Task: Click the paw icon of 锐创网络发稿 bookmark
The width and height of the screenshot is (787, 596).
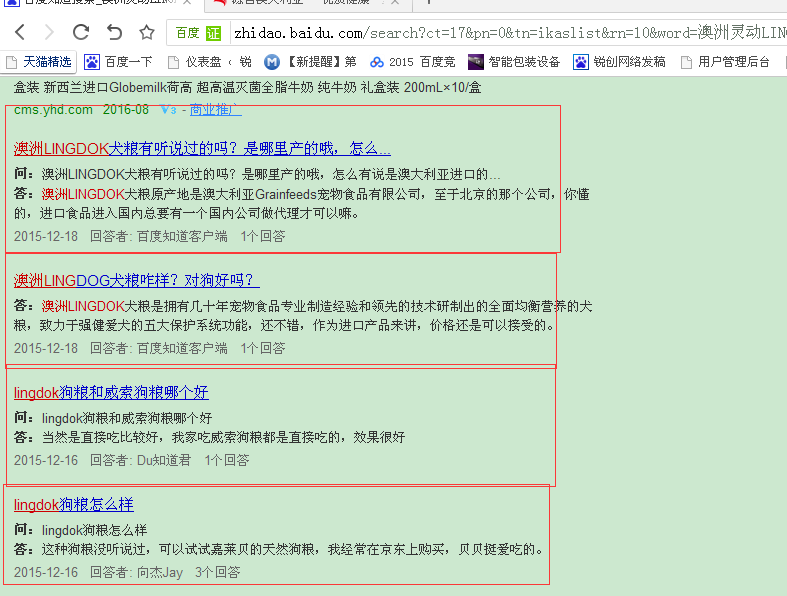Action: click(581, 62)
